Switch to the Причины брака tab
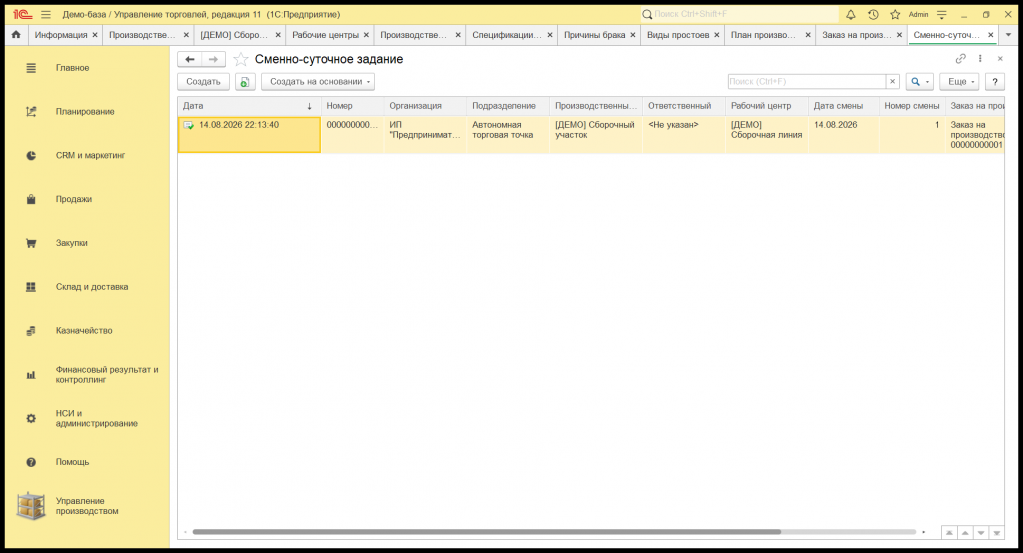Viewport: 1023px width, 553px height. pyautogui.click(x=594, y=35)
